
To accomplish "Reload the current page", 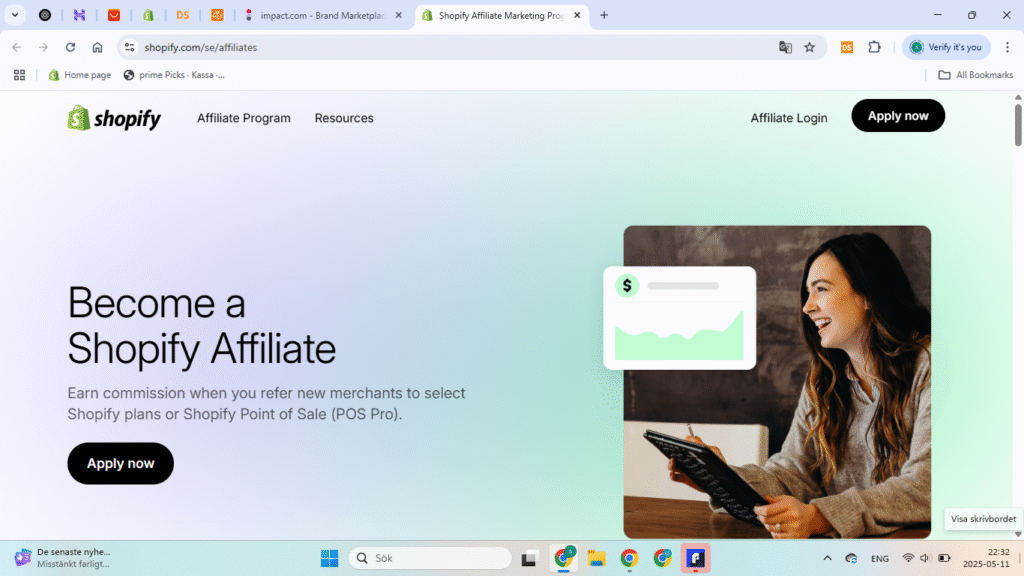I will point(71,47).
